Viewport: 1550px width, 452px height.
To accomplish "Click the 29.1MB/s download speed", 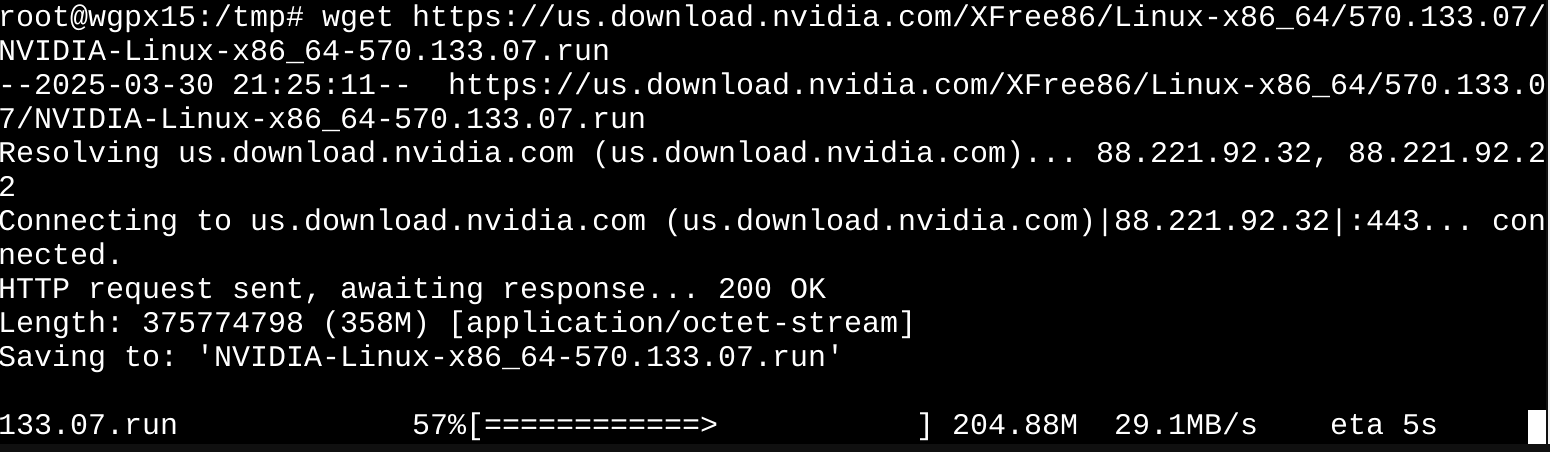I will pyautogui.click(x=1185, y=426).
